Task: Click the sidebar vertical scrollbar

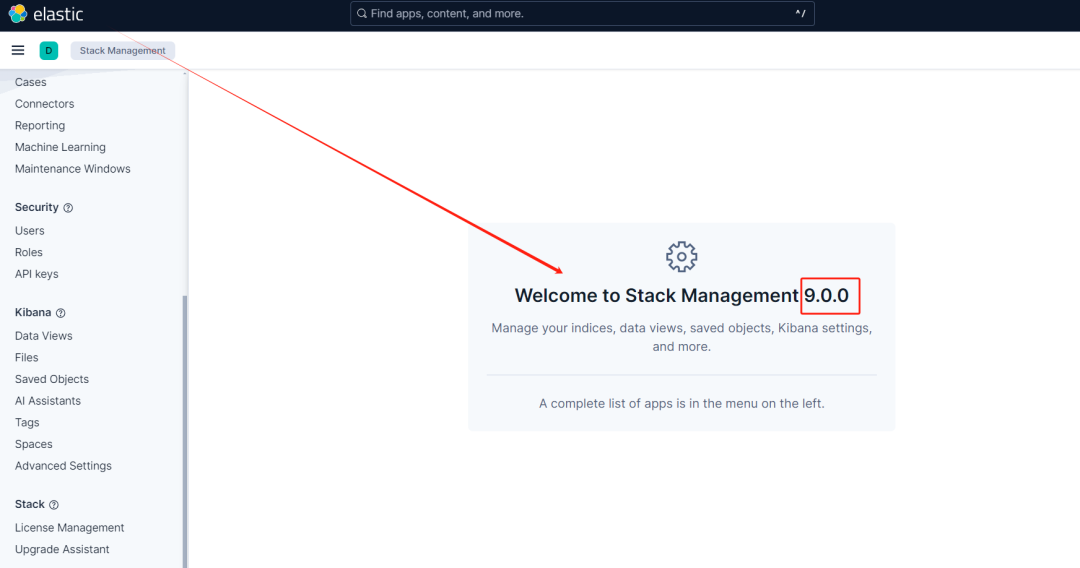Action: [x=185, y=432]
